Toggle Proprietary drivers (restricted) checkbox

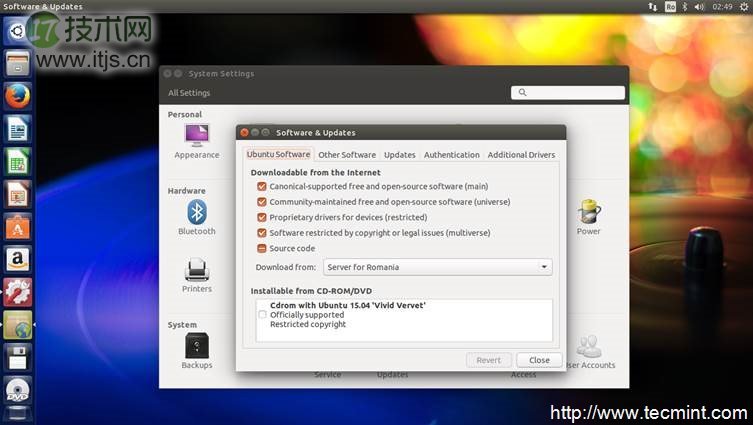(x=262, y=217)
